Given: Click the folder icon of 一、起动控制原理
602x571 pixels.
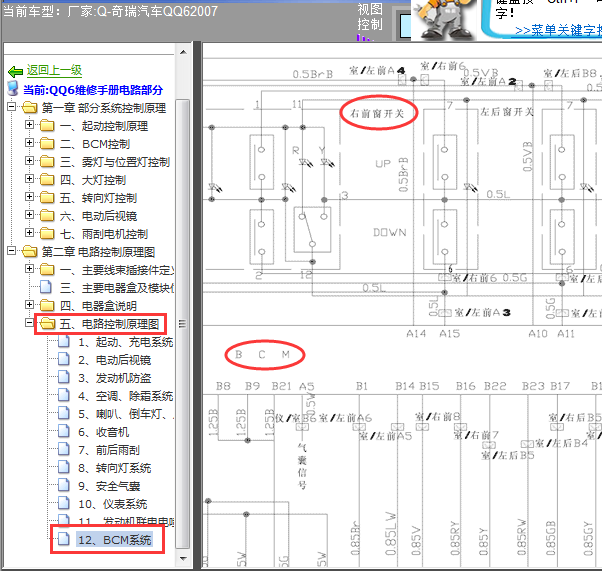Looking at the screenshot, I should (47, 125).
